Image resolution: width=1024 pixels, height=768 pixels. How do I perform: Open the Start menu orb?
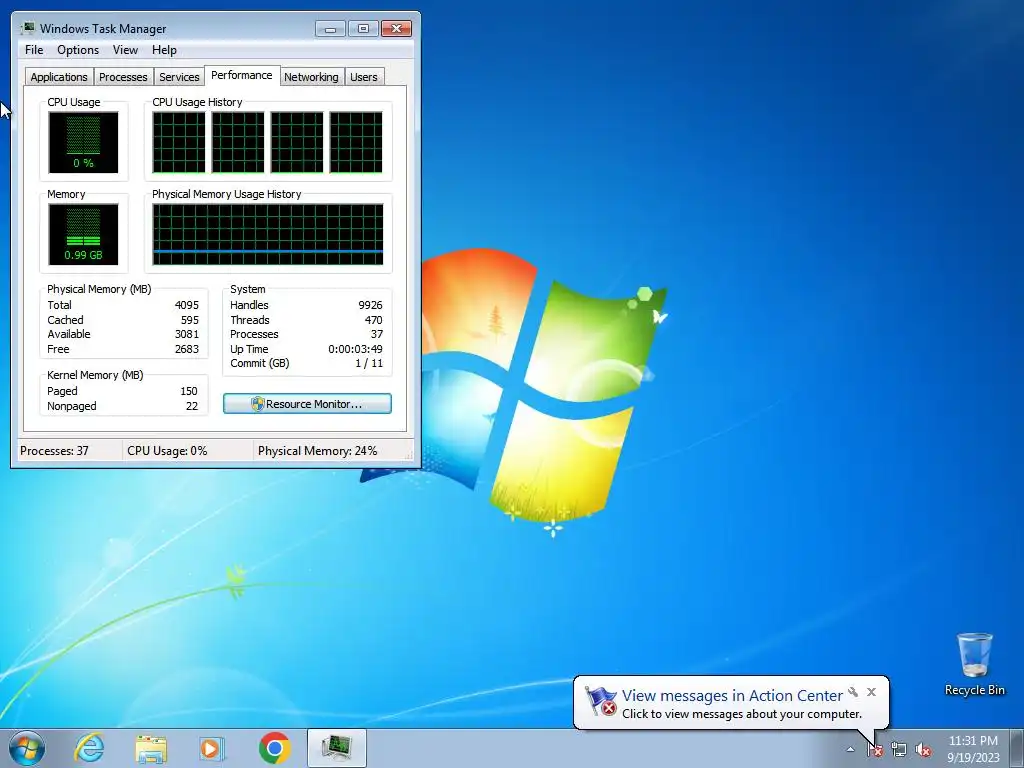[x=27, y=748]
